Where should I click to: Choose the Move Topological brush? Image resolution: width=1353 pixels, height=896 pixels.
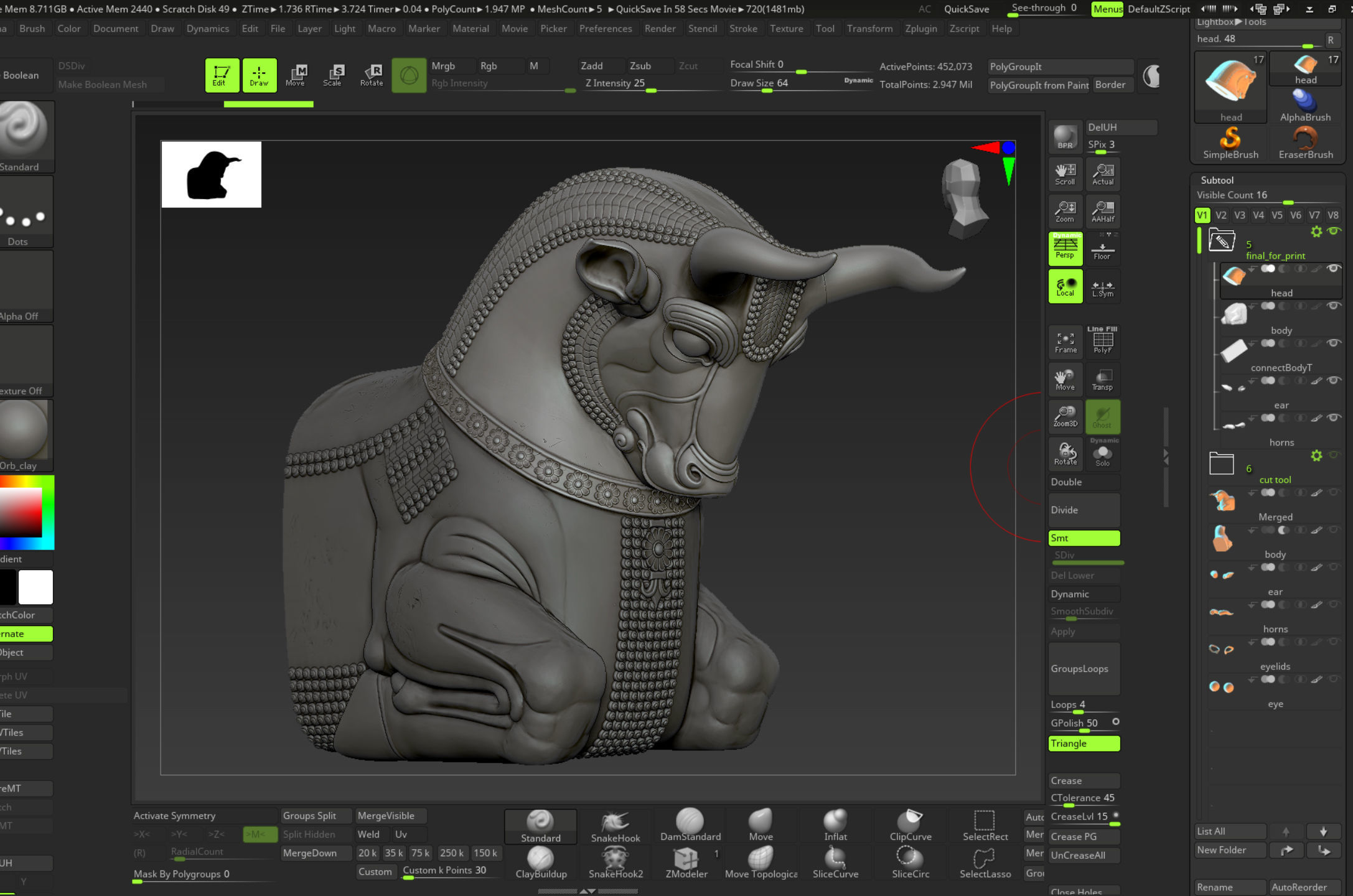761,863
